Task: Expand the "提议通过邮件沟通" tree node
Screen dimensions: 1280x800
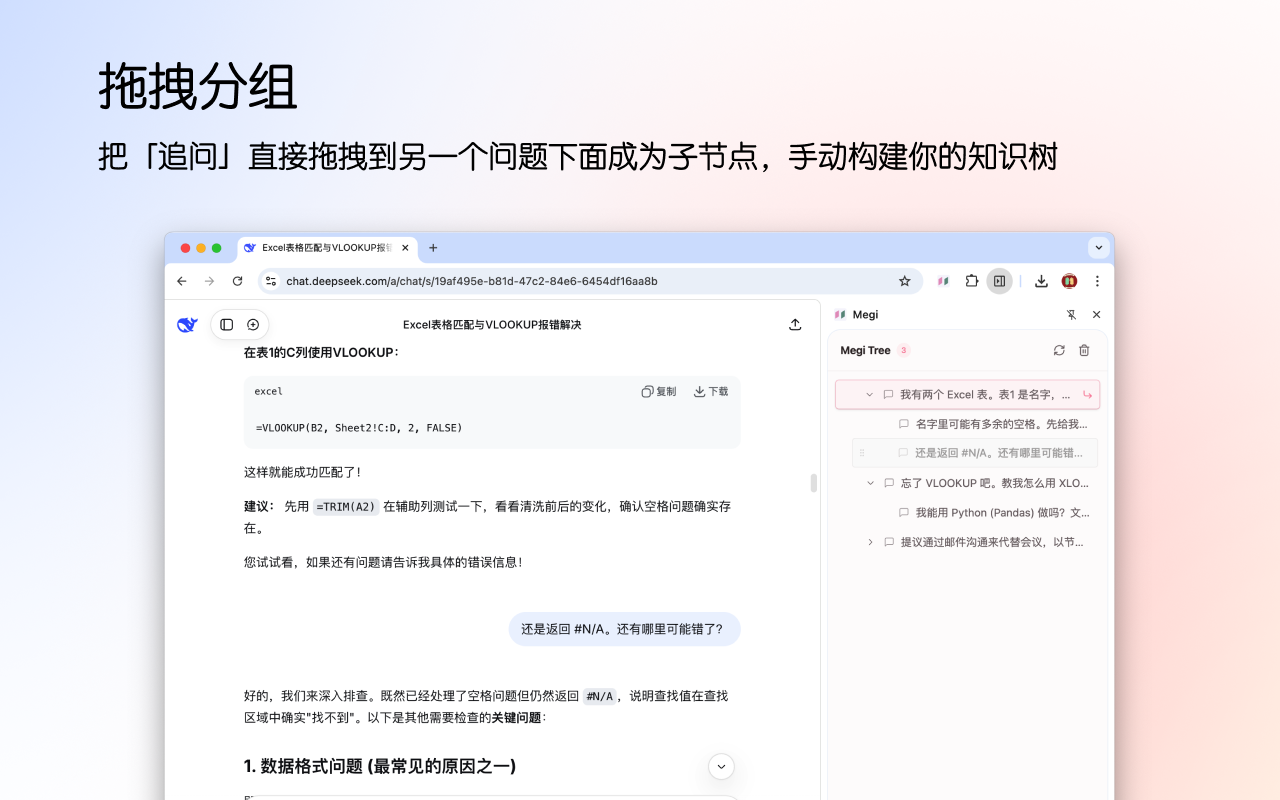Action: click(x=869, y=542)
